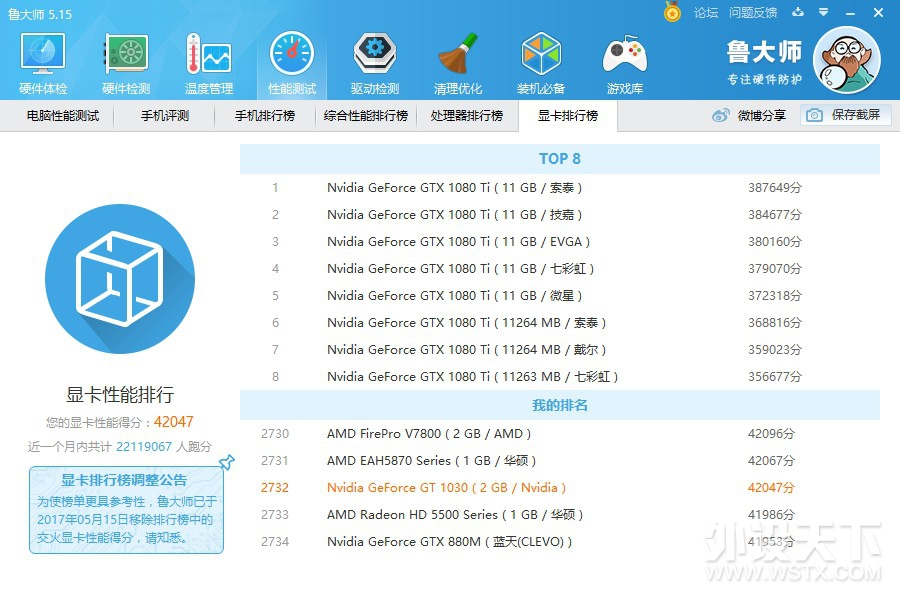
Task: Select GTX 1080 Ti 微星 row
Action: pyautogui.click(x=560, y=296)
